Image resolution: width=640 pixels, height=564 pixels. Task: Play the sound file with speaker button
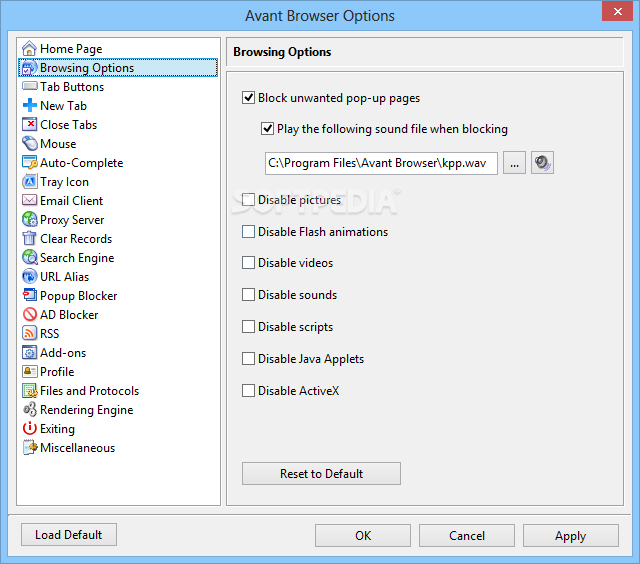[542, 163]
